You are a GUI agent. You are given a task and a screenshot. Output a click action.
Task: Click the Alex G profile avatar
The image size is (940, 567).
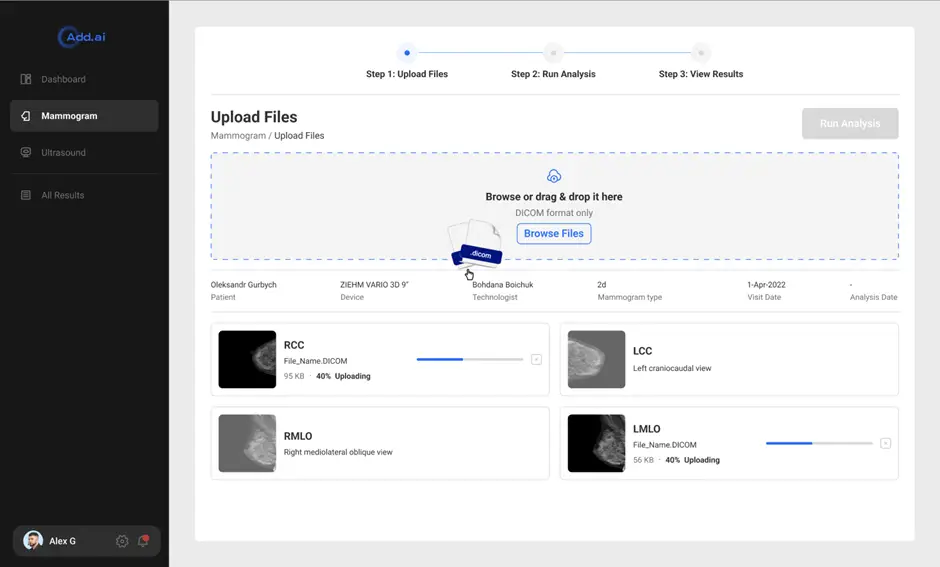pyautogui.click(x=34, y=541)
